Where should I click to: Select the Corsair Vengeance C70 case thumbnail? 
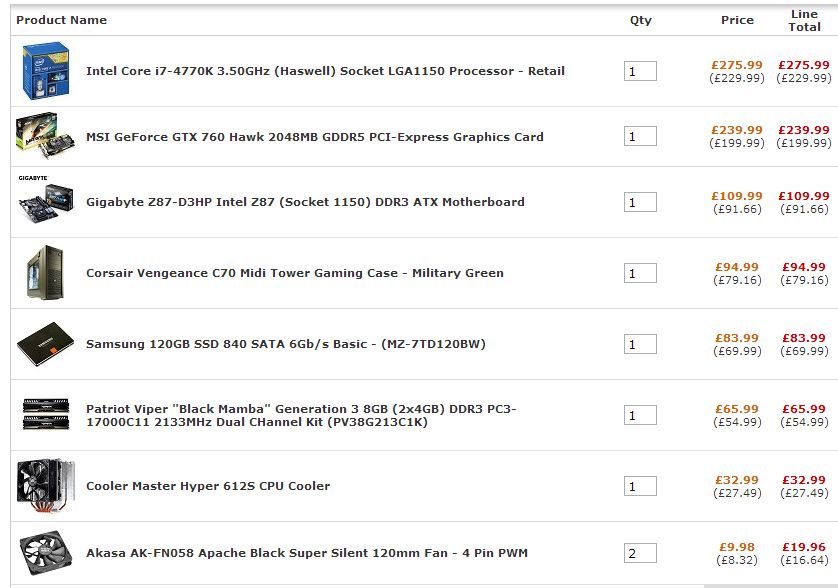[x=45, y=273]
